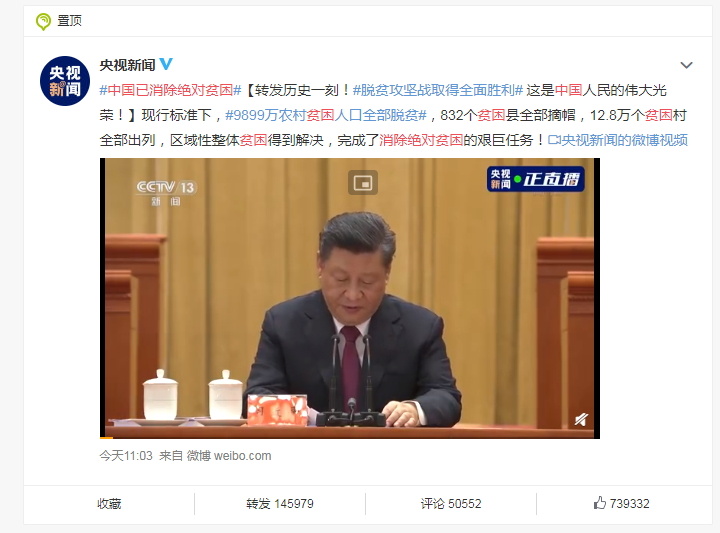Viewport: 720px width, 533px height.
Task: Click the 今天11:03 post timestamp
Action: 126,456
